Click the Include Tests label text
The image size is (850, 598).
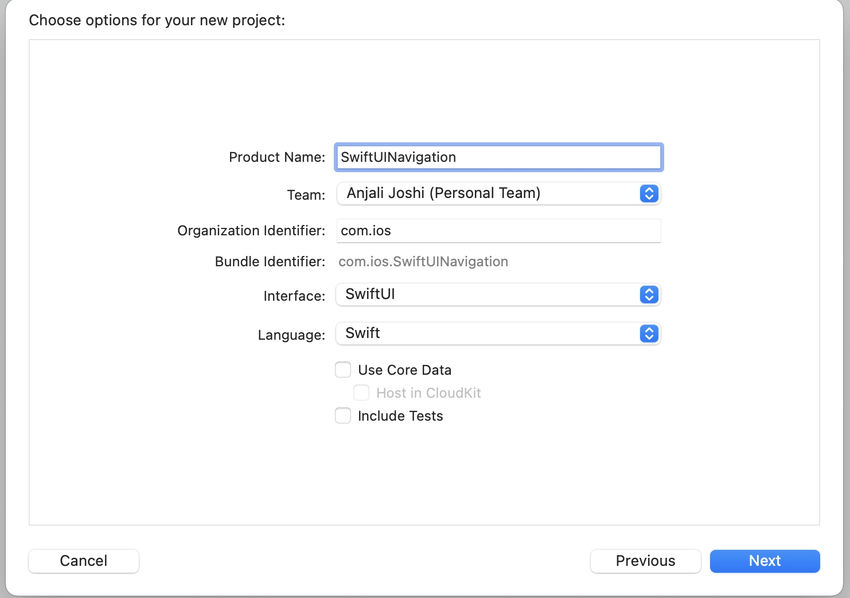click(400, 416)
